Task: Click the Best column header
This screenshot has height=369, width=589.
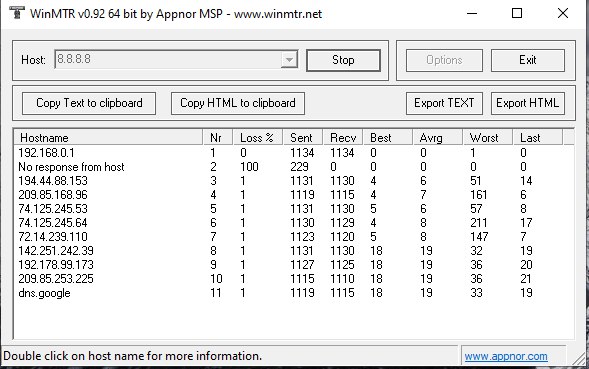Action: click(x=388, y=138)
